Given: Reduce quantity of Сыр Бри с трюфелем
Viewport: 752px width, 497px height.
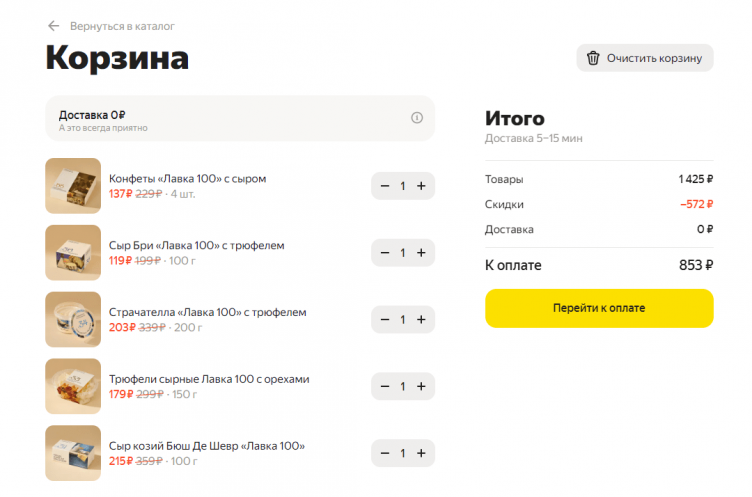Looking at the screenshot, I should click(385, 253).
